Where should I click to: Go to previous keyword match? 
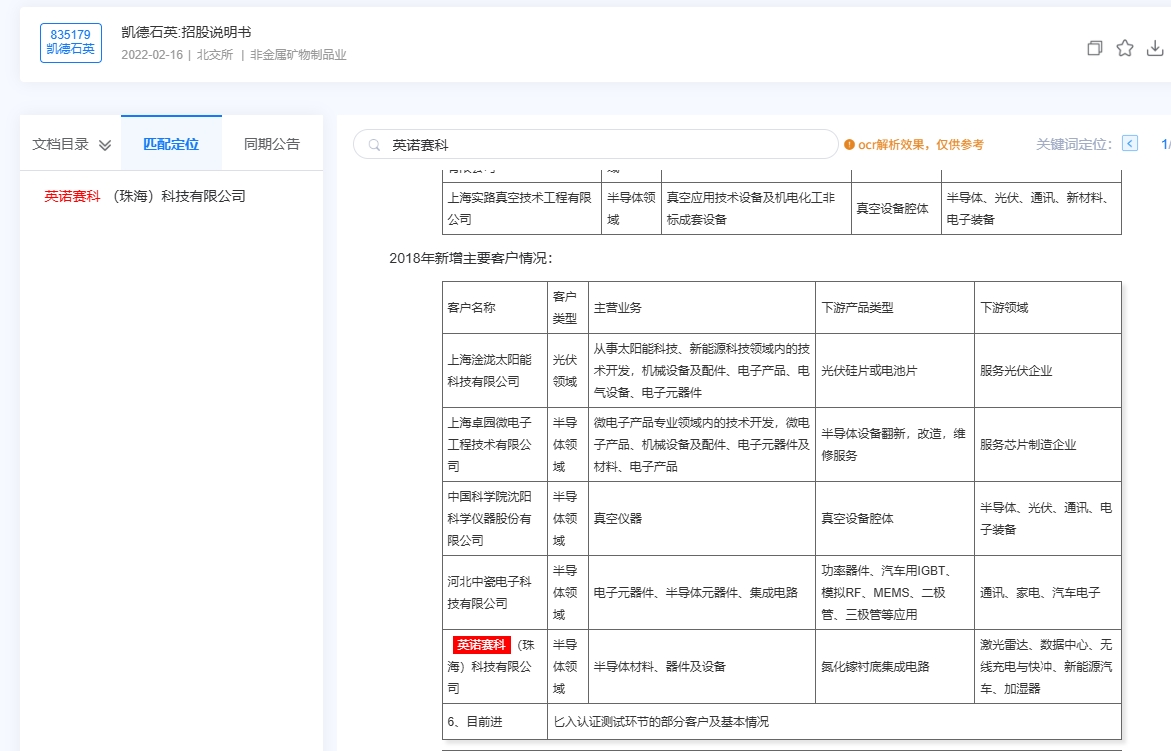point(1130,143)
